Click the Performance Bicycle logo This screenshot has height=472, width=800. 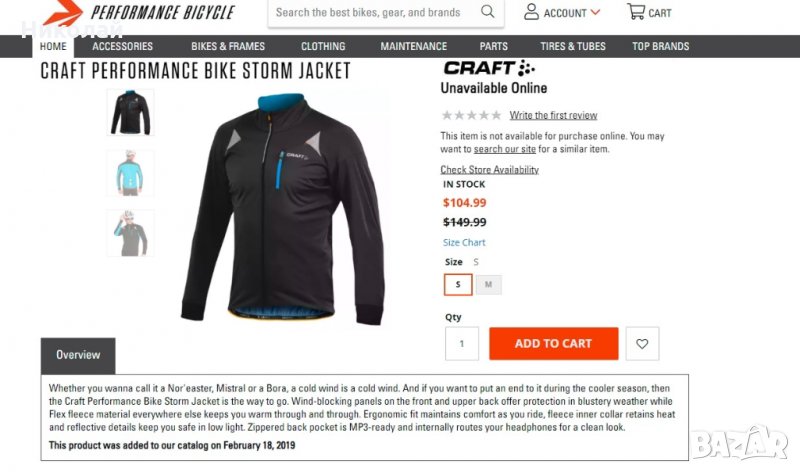tap(139, 13)
